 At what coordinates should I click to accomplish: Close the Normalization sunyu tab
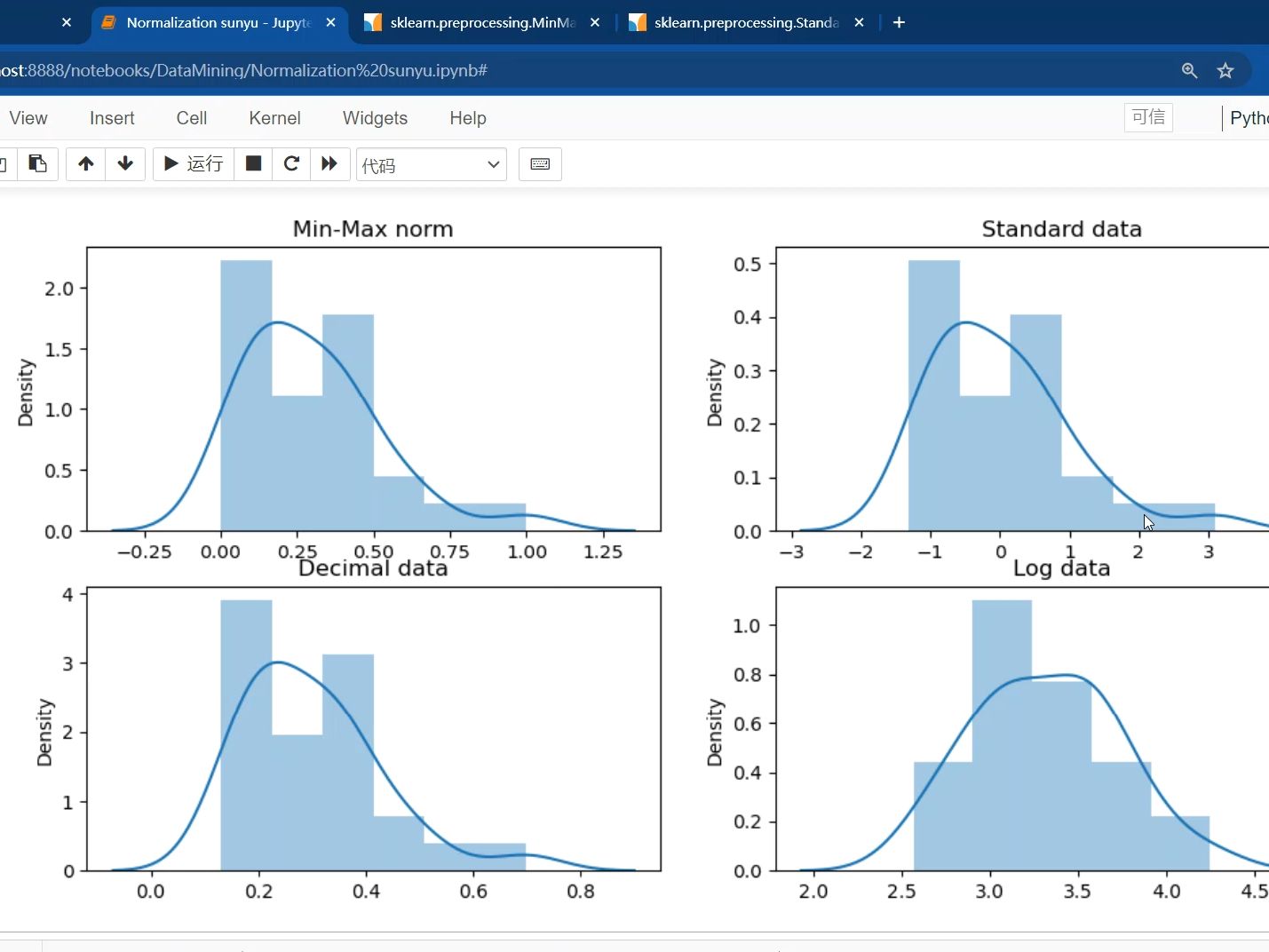[330, 22]
